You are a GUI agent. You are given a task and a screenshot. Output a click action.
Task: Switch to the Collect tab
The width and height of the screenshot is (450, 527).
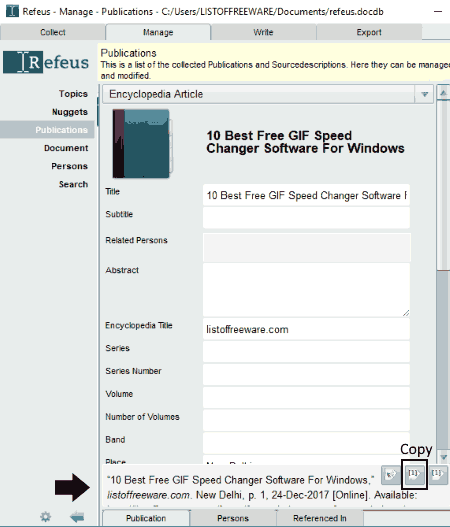pos(53,32)
